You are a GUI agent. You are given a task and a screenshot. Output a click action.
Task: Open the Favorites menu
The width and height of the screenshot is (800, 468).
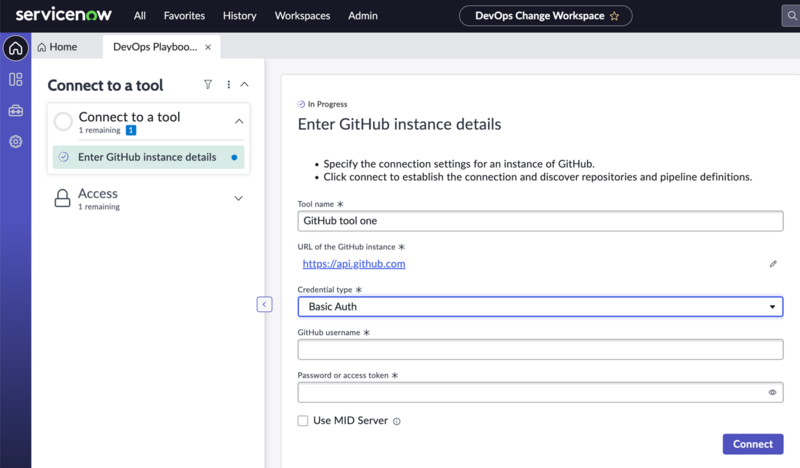point(184,16)
